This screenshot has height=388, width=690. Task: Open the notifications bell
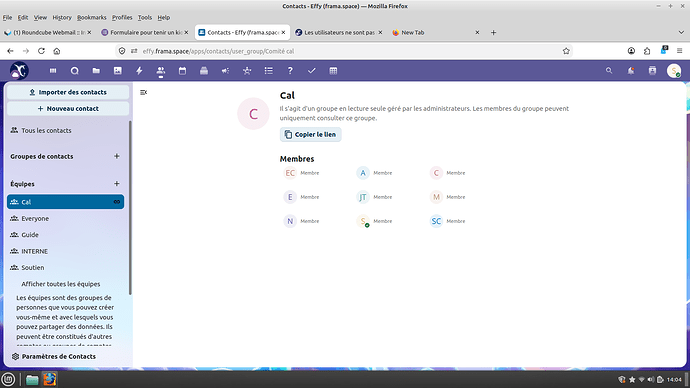(631, 70)
